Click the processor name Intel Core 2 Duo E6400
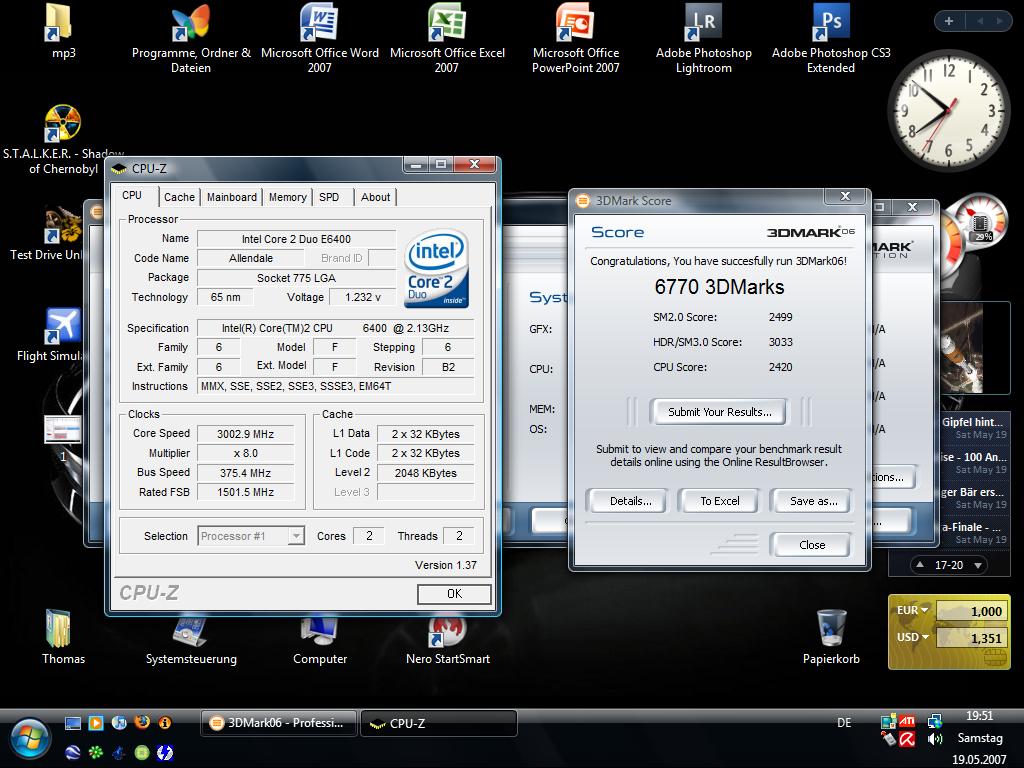This screenshot has height=768, width=1024. pyautogui.click(x=296, y=239)
